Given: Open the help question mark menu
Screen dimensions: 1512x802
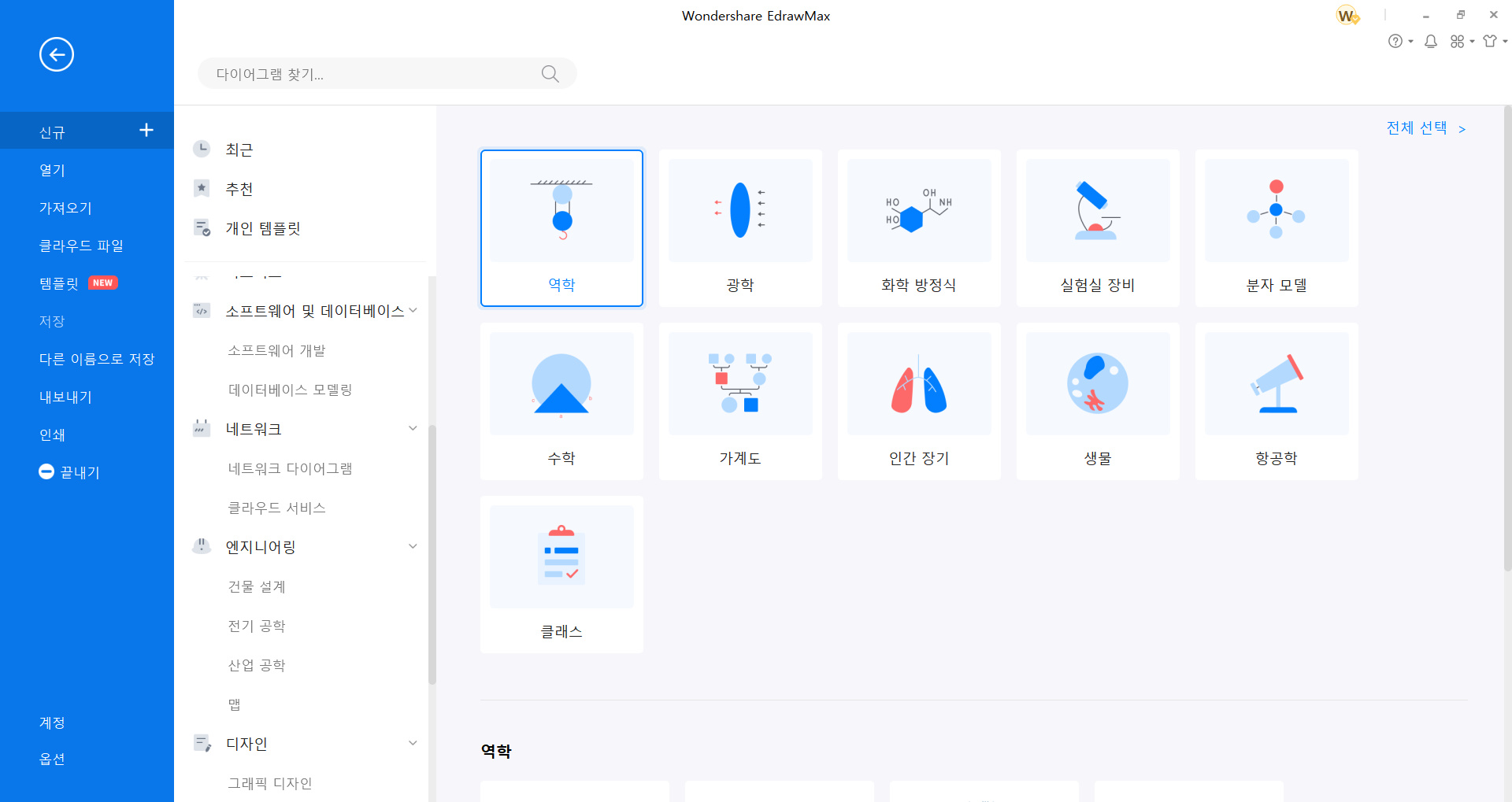Looking at the screenshot, I should [x=1397, y=41].
